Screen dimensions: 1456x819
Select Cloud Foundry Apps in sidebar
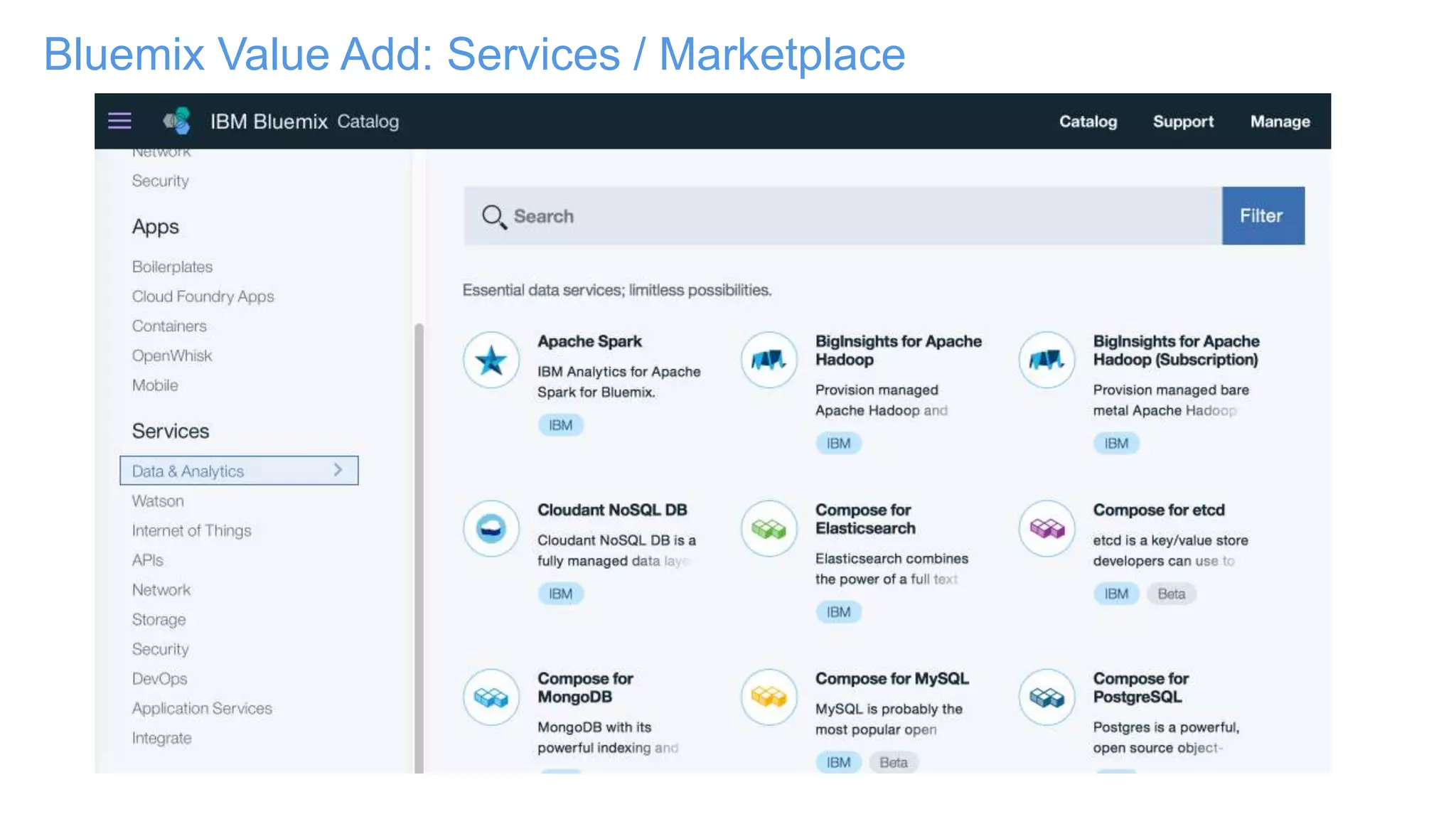[x=203, y=296]
